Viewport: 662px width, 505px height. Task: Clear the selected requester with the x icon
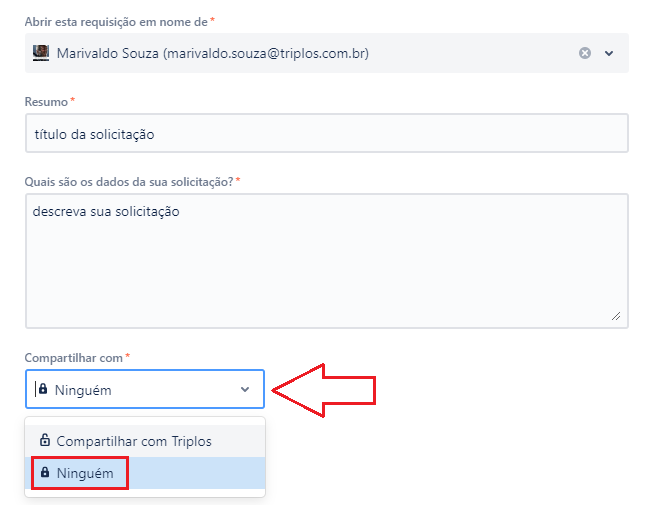pos(585,53)
